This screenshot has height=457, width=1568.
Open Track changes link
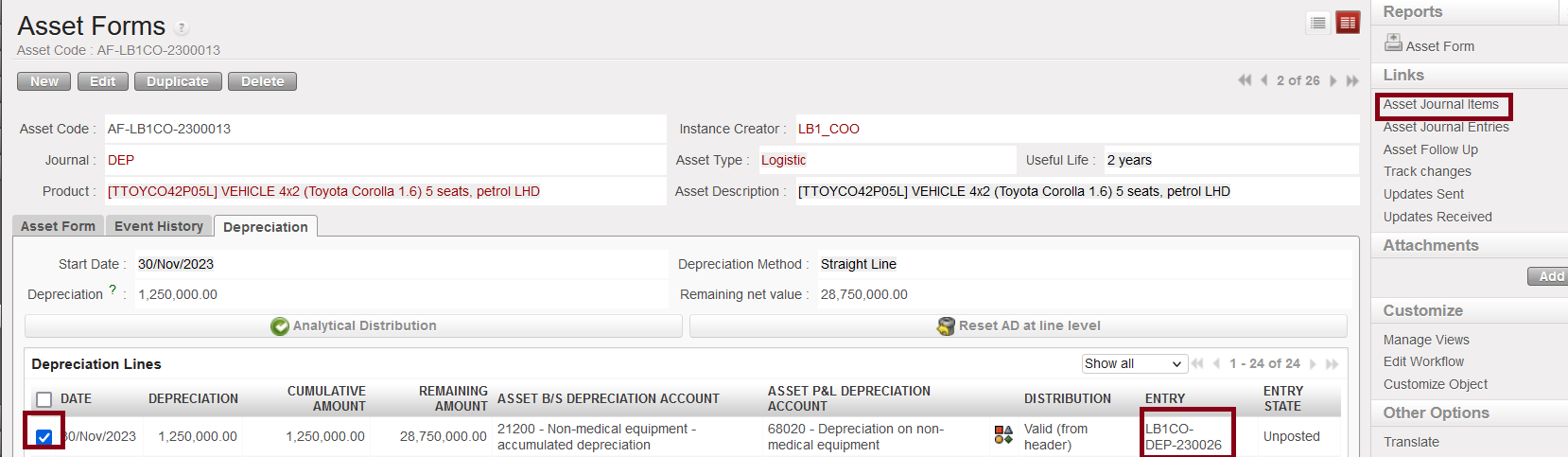(1427, 171)
